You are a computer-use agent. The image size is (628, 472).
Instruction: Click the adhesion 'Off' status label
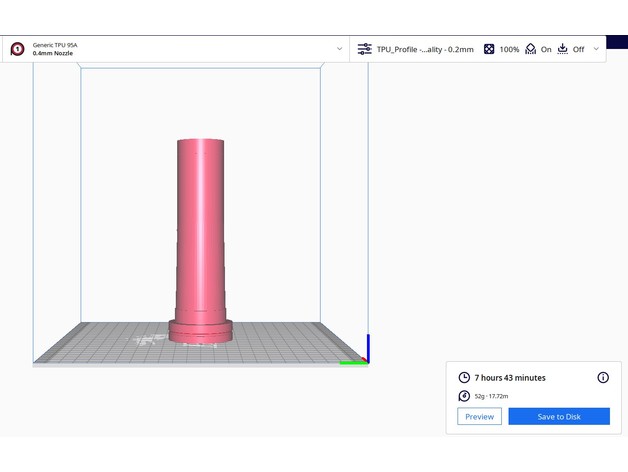(x=578, y=49)
